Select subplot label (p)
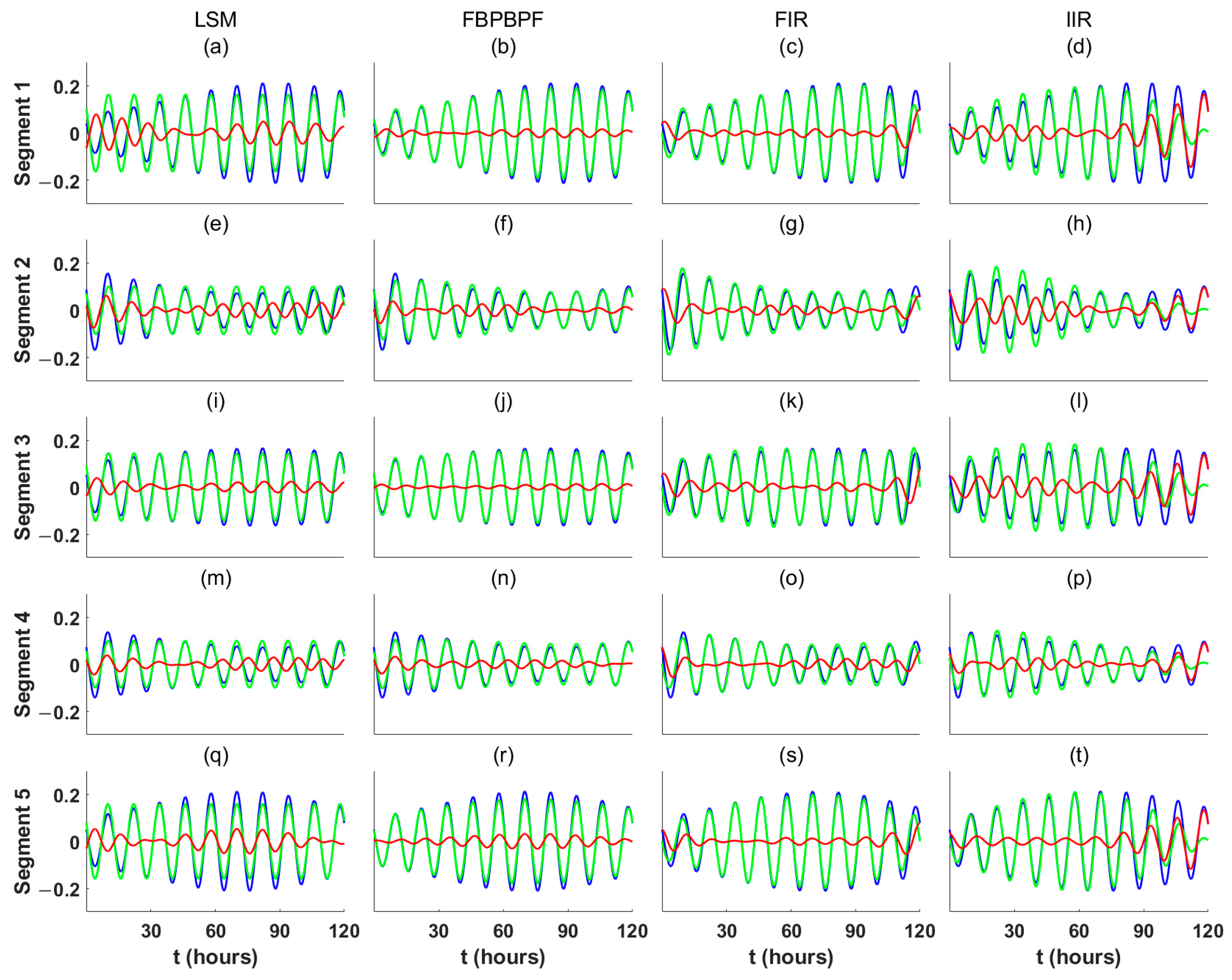Image resolution: width=1232 pixels, height=980 pixels. 1079,578
